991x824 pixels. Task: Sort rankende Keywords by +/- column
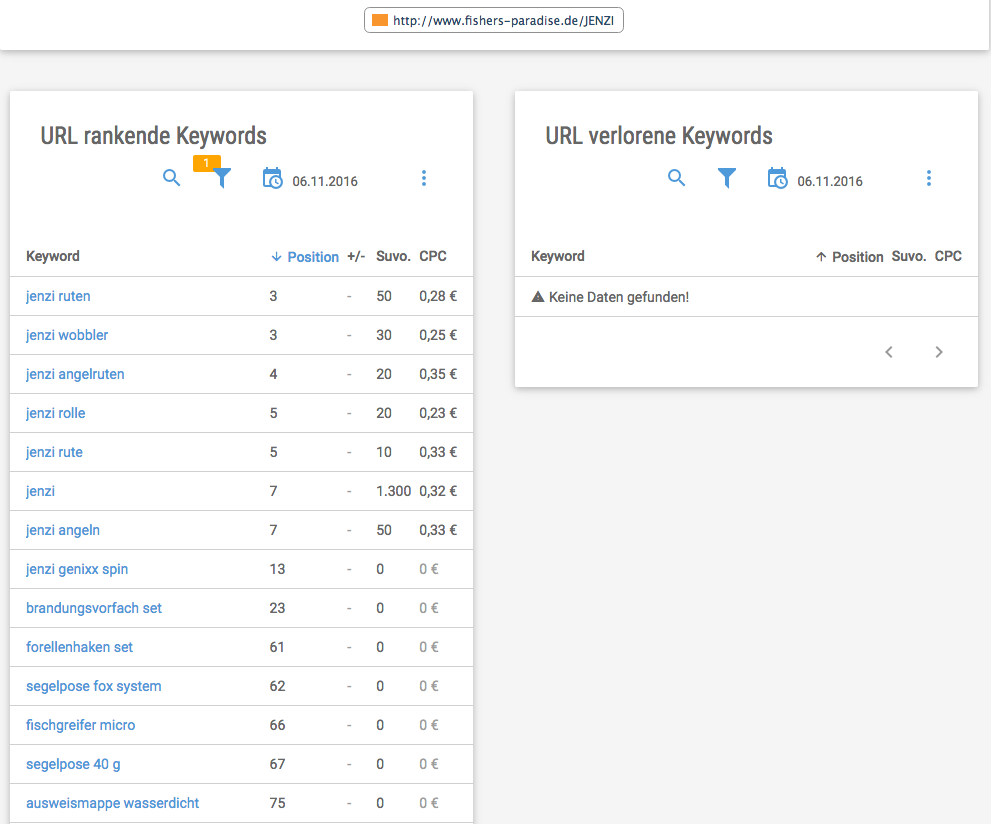click(356, 256)
